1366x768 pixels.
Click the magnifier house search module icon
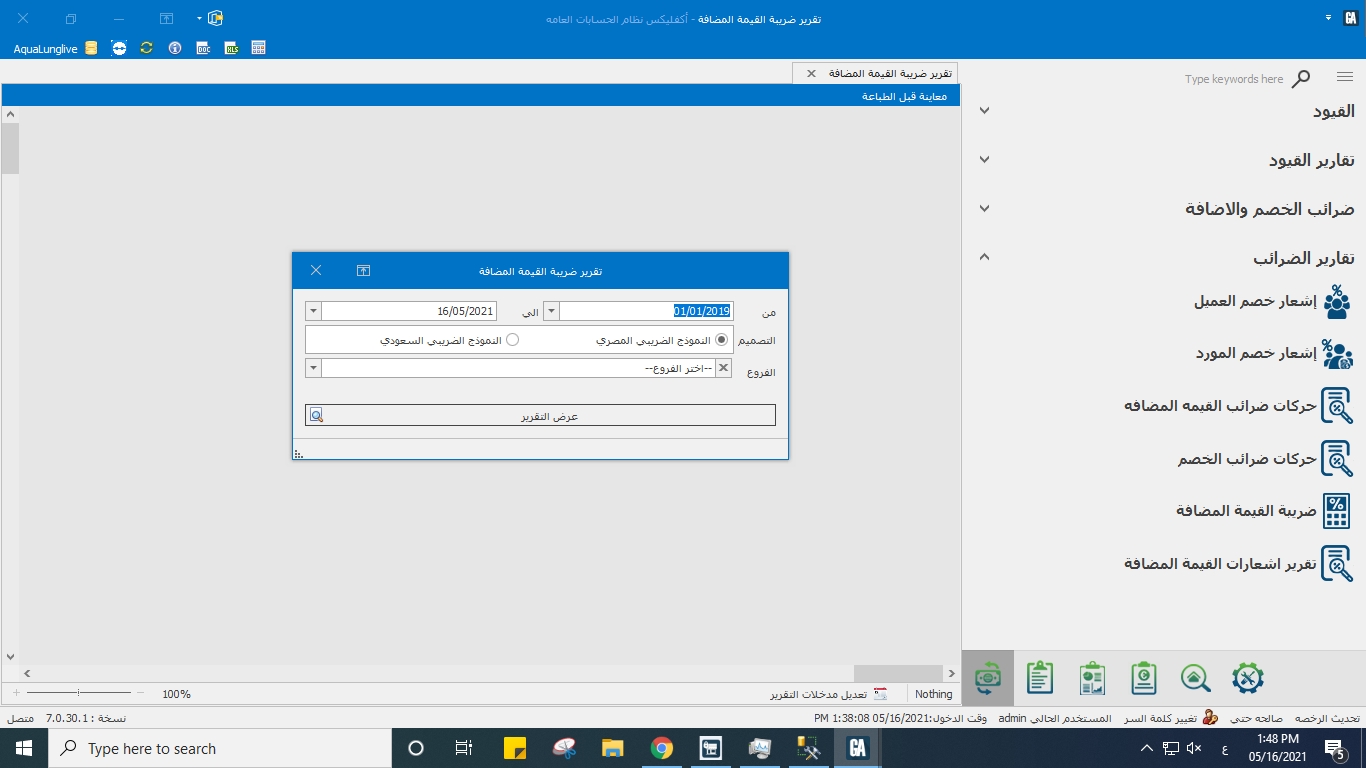[x=1194, y=678]
